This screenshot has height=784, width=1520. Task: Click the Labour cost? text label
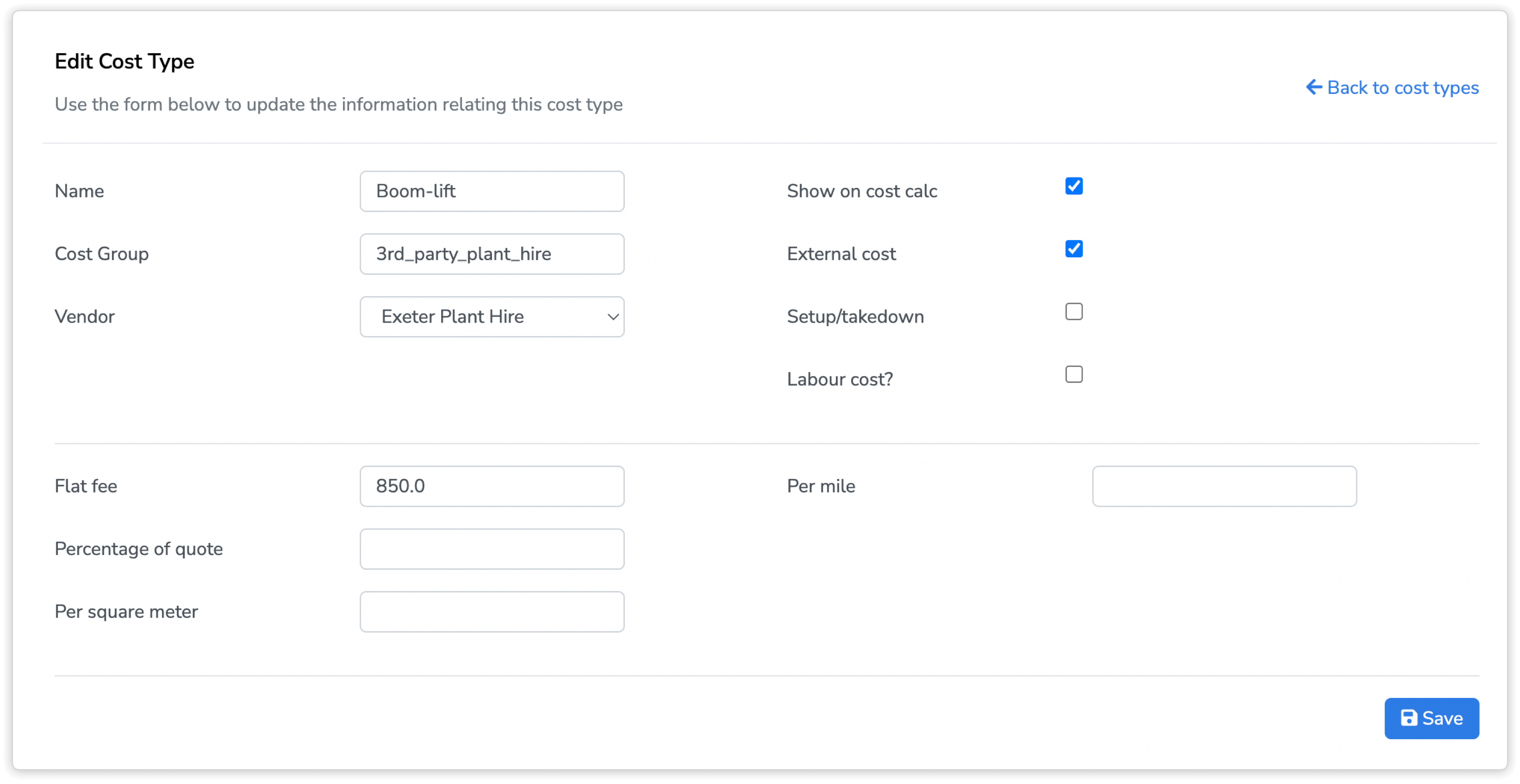(840, 380)
